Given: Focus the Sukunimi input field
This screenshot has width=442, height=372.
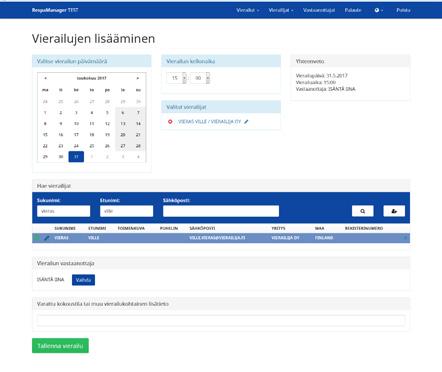Looking at the screenshot, I should 64,211.
